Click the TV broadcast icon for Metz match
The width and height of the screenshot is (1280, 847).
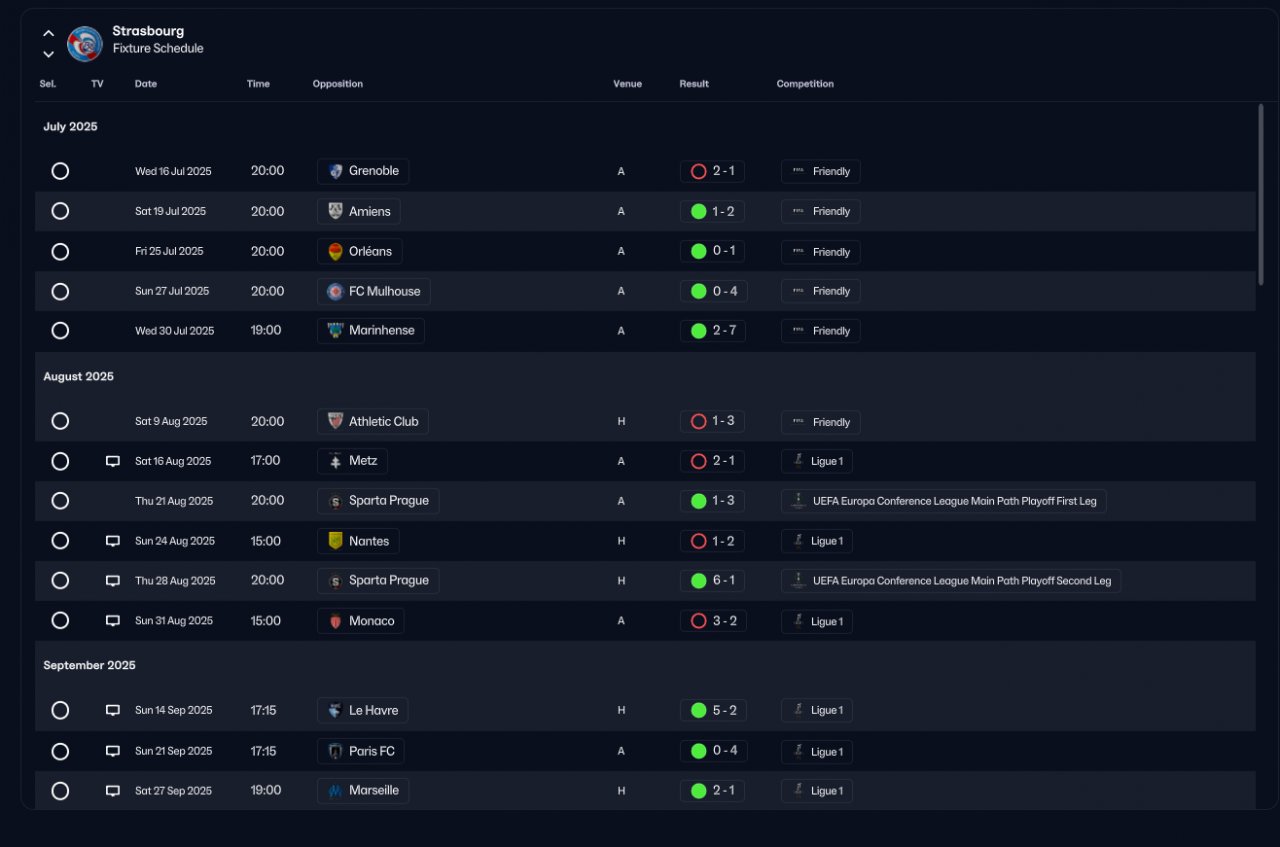(113, 461)
